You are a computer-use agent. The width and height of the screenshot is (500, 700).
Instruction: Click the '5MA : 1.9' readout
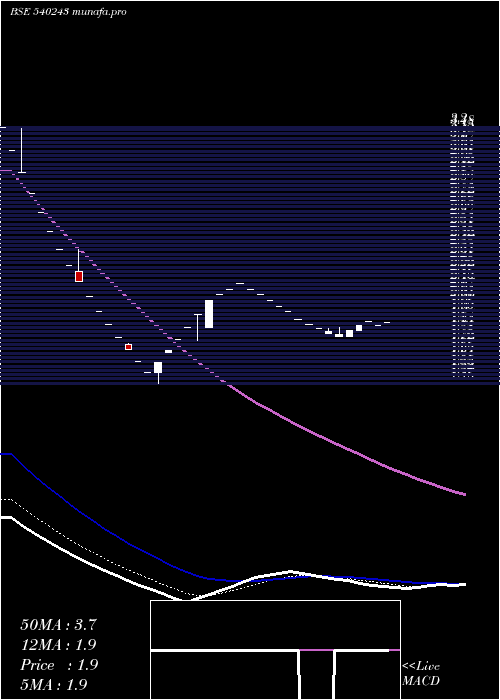point(54,684)
